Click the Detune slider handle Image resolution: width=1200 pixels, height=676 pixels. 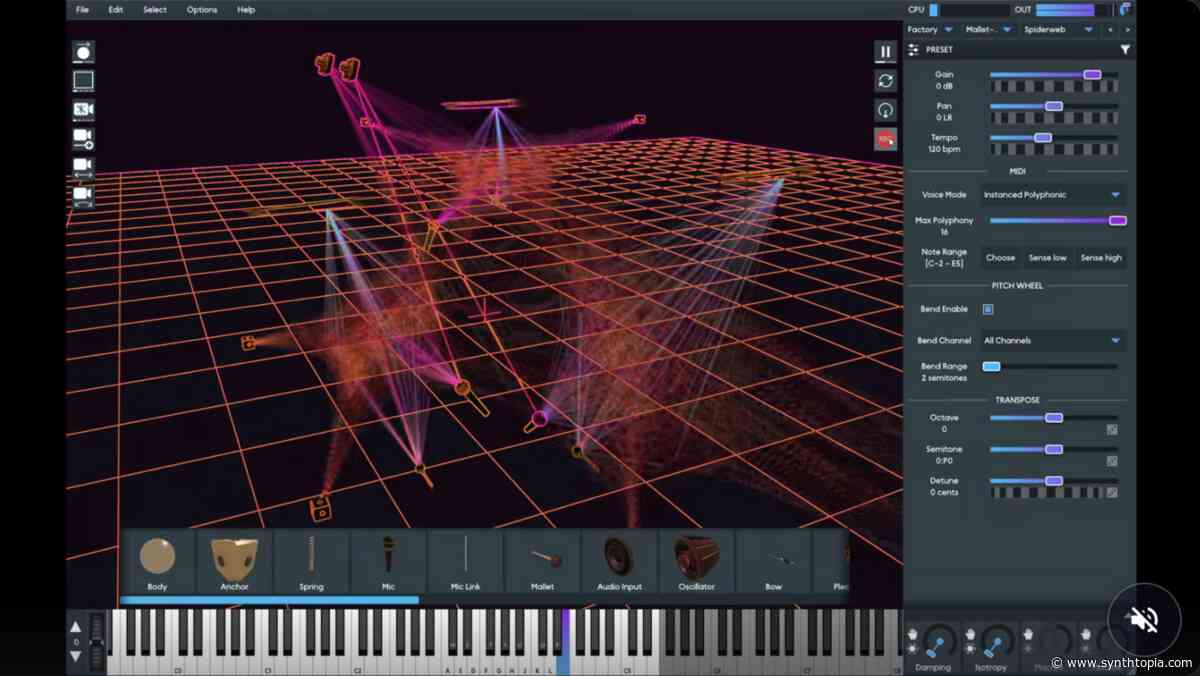point(1053,481)
